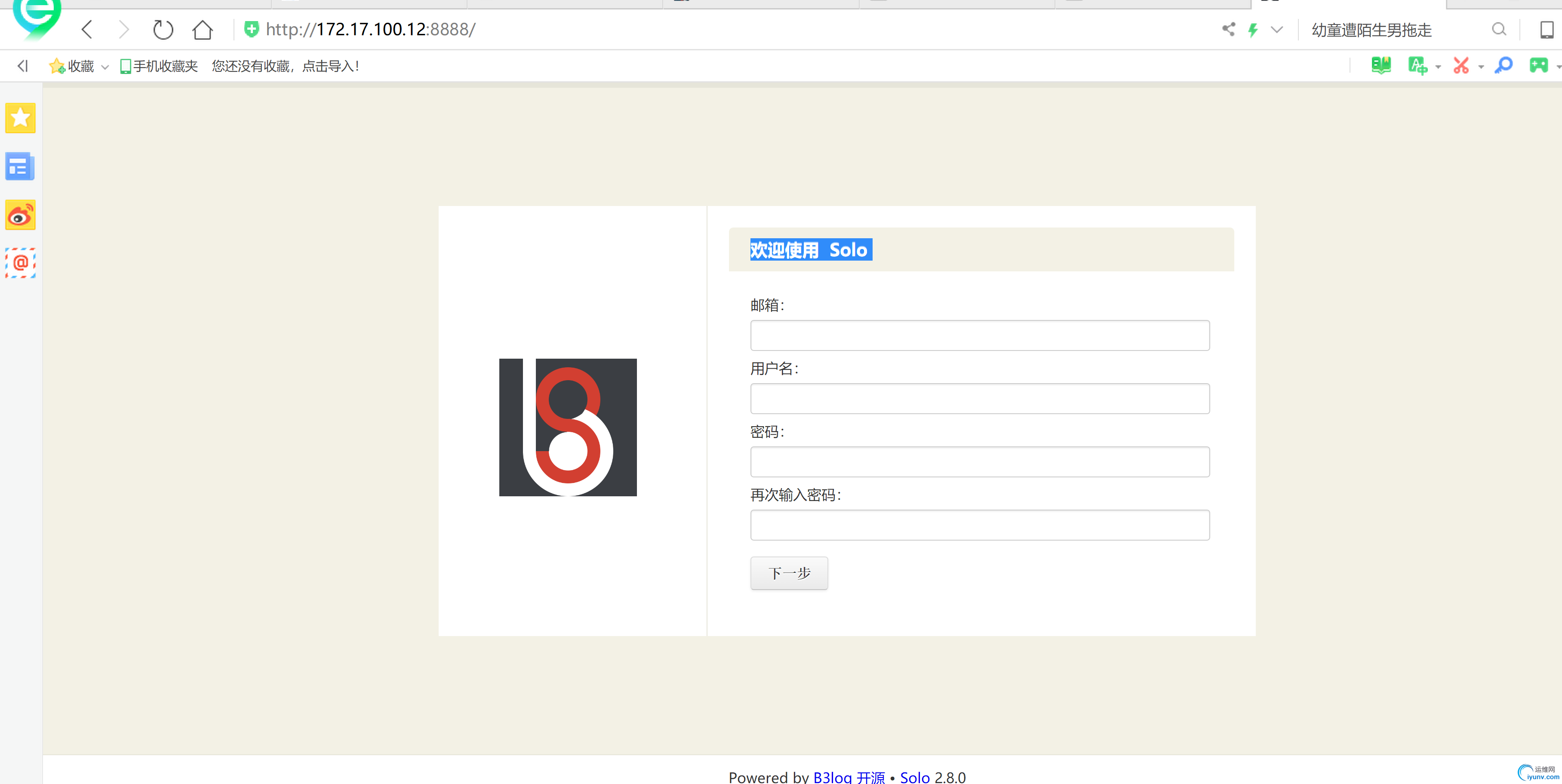Viewport: 1562px width, 784px height.
Task: Click the 邮箱 input field
Action: [x=980, y=335]
